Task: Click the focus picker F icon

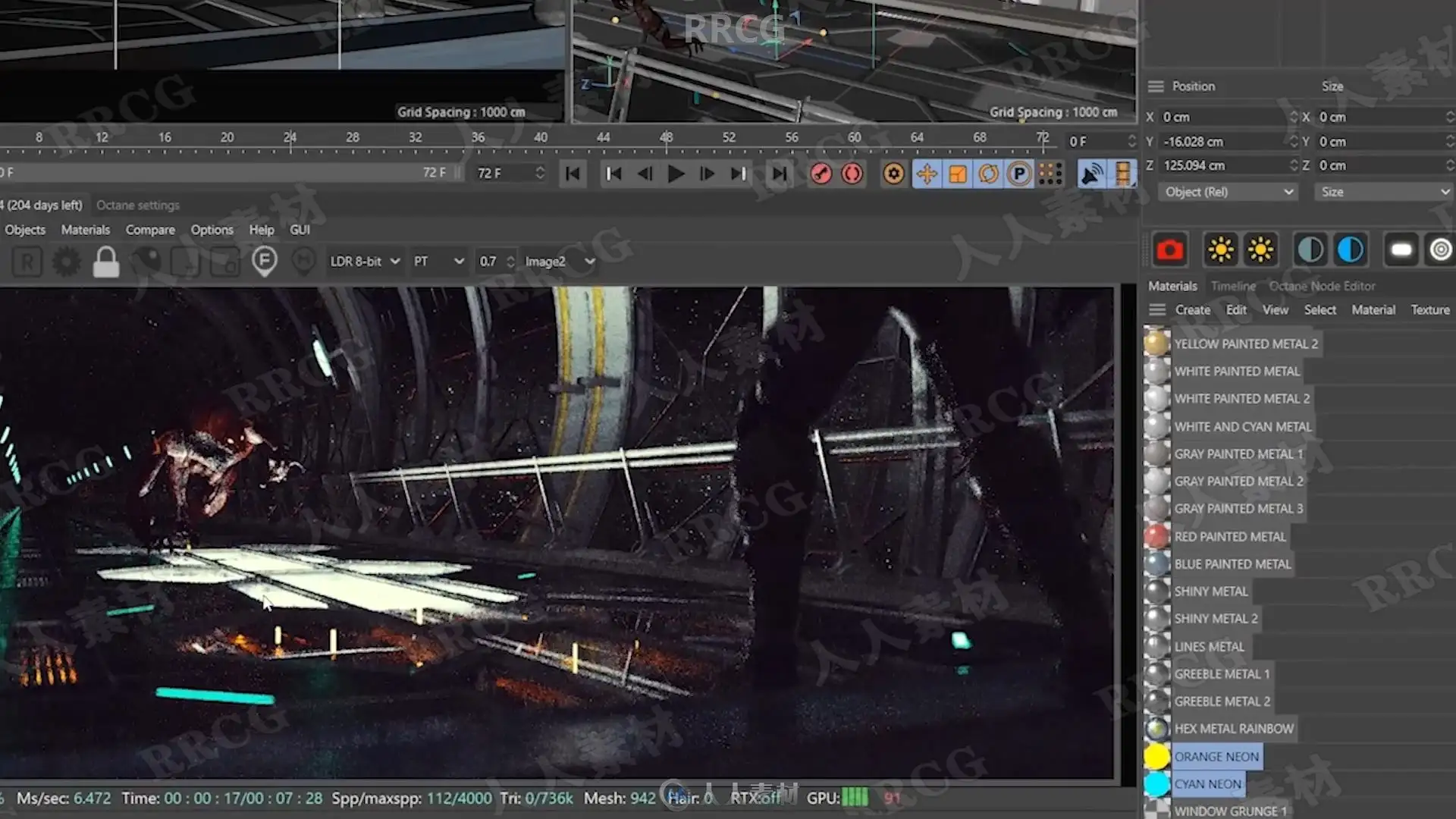Action: click(264, 262)
